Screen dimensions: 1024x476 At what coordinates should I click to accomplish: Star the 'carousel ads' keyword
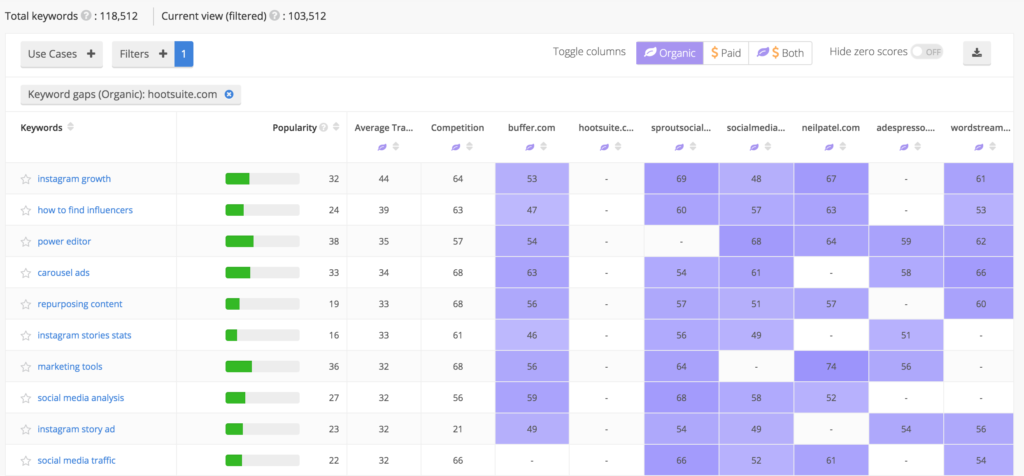pos(25,273)
